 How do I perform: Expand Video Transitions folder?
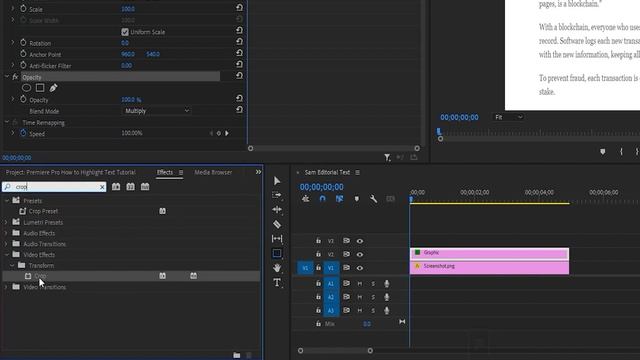click(x=6, y=287)
